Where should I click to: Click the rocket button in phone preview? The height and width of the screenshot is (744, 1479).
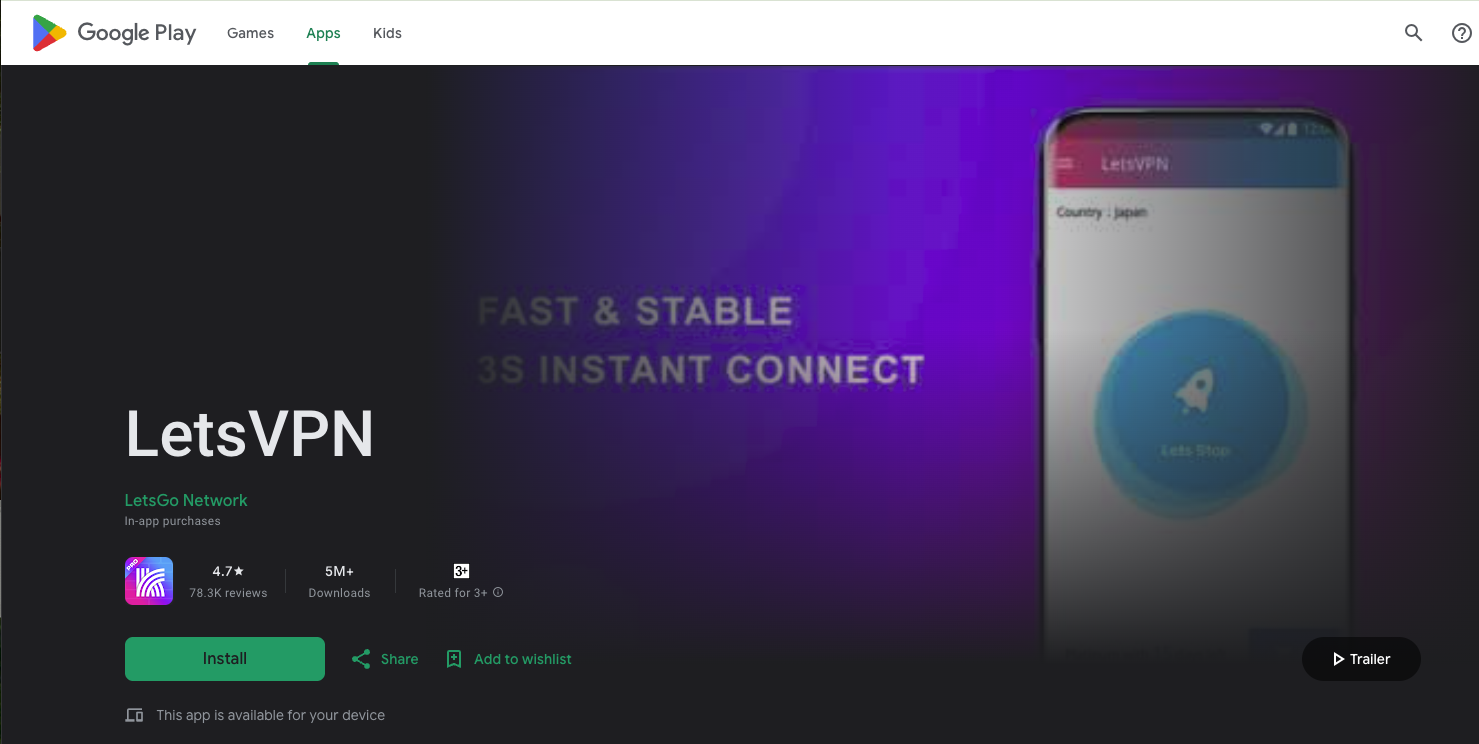(1195, 414)
